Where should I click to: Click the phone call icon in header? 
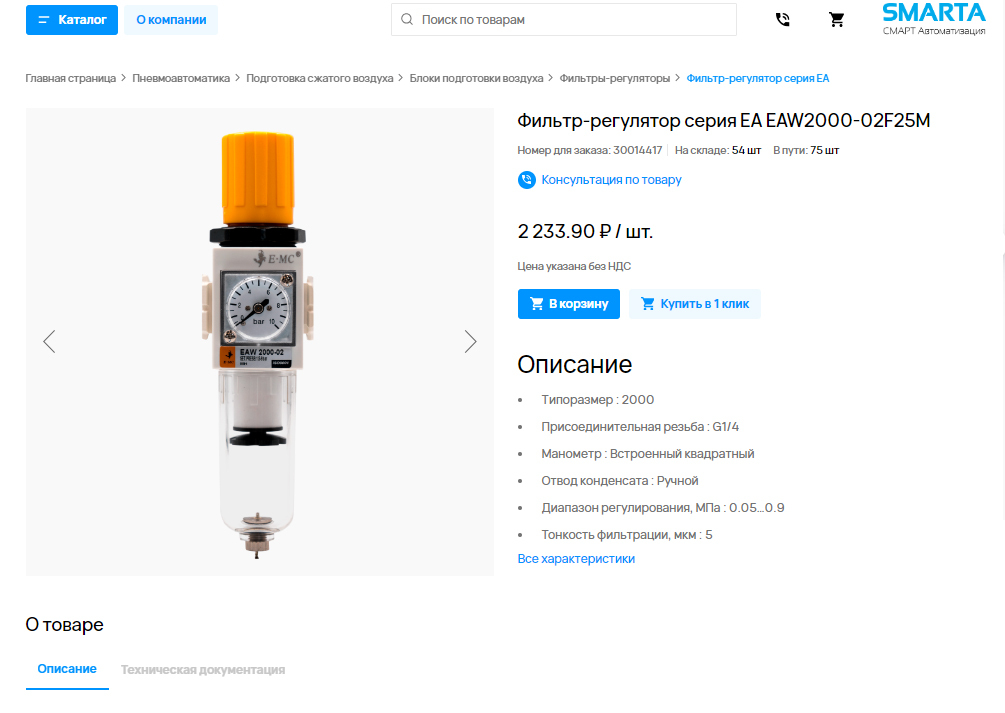point(783,20)
